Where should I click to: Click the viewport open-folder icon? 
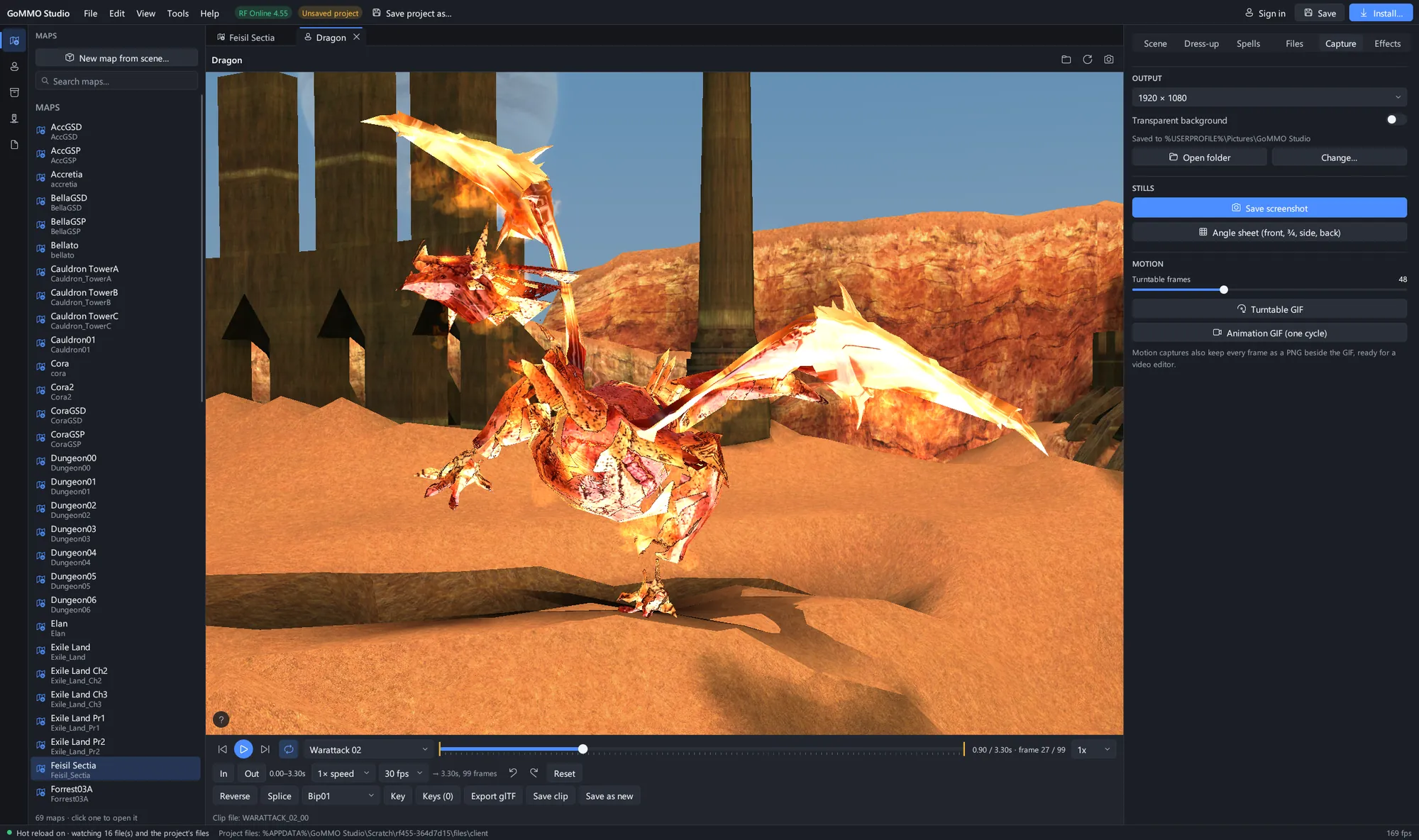click(1066, 60)
